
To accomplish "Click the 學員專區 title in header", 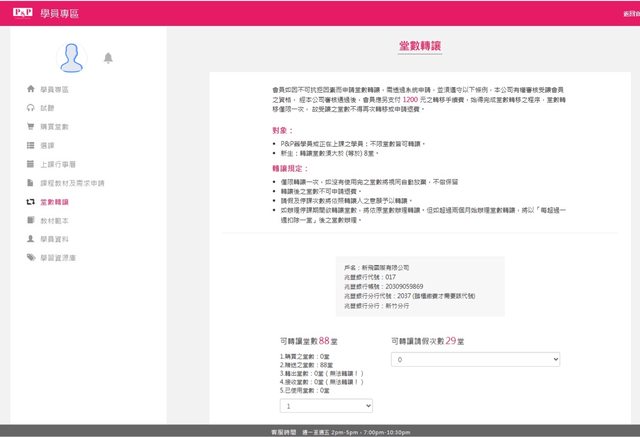I will 58,14.
